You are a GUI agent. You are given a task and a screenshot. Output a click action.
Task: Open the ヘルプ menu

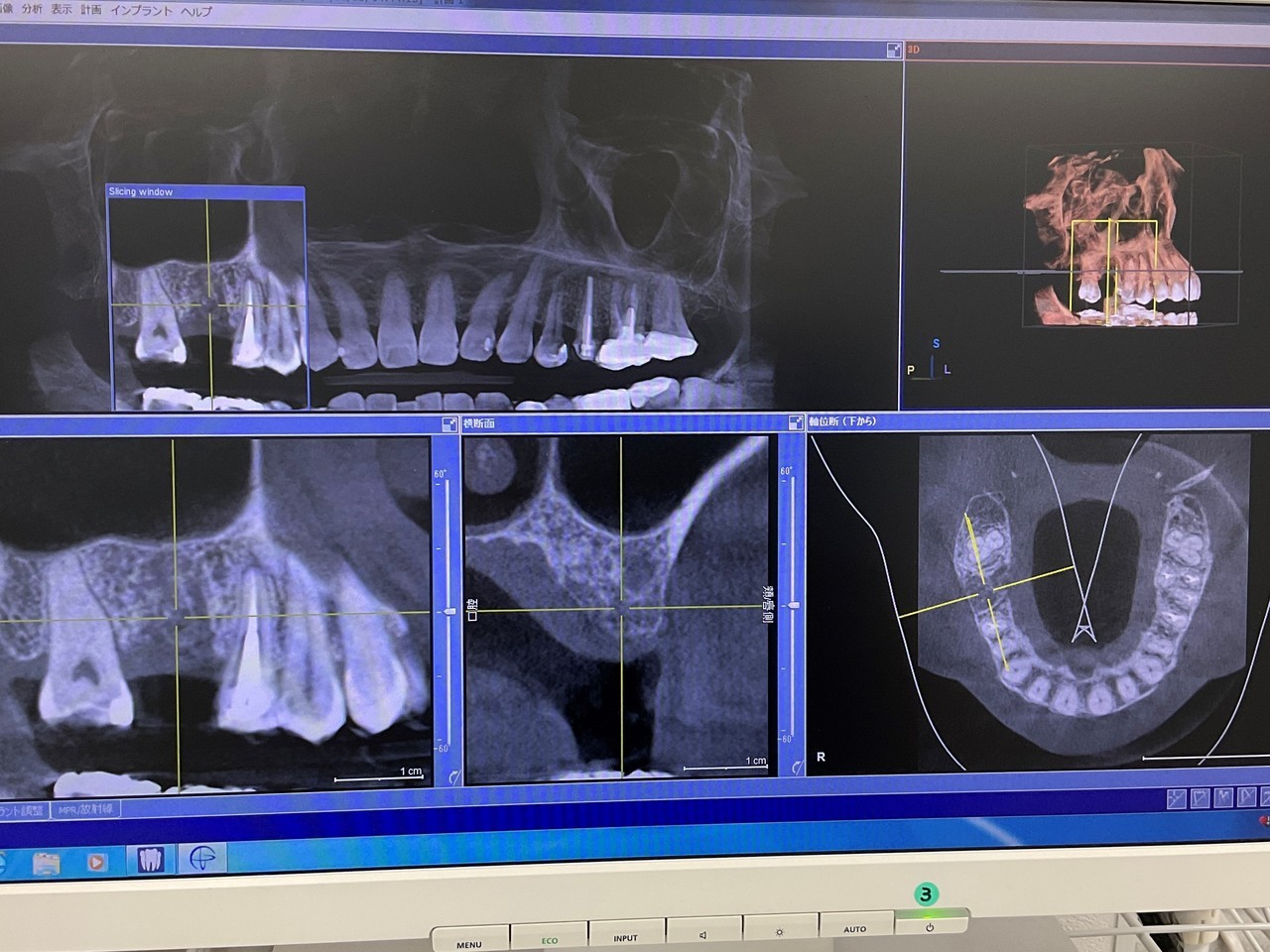tap(196, 12)
